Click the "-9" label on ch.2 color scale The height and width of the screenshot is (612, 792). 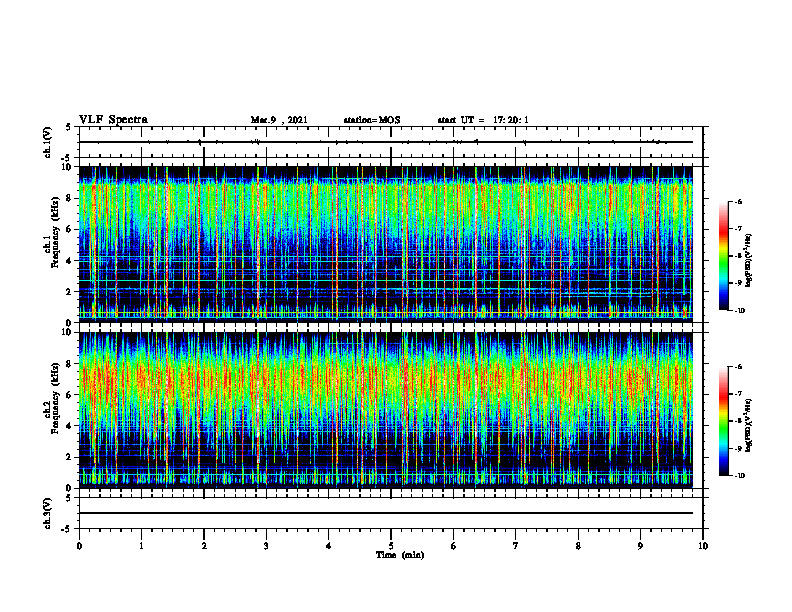(737, 448)
